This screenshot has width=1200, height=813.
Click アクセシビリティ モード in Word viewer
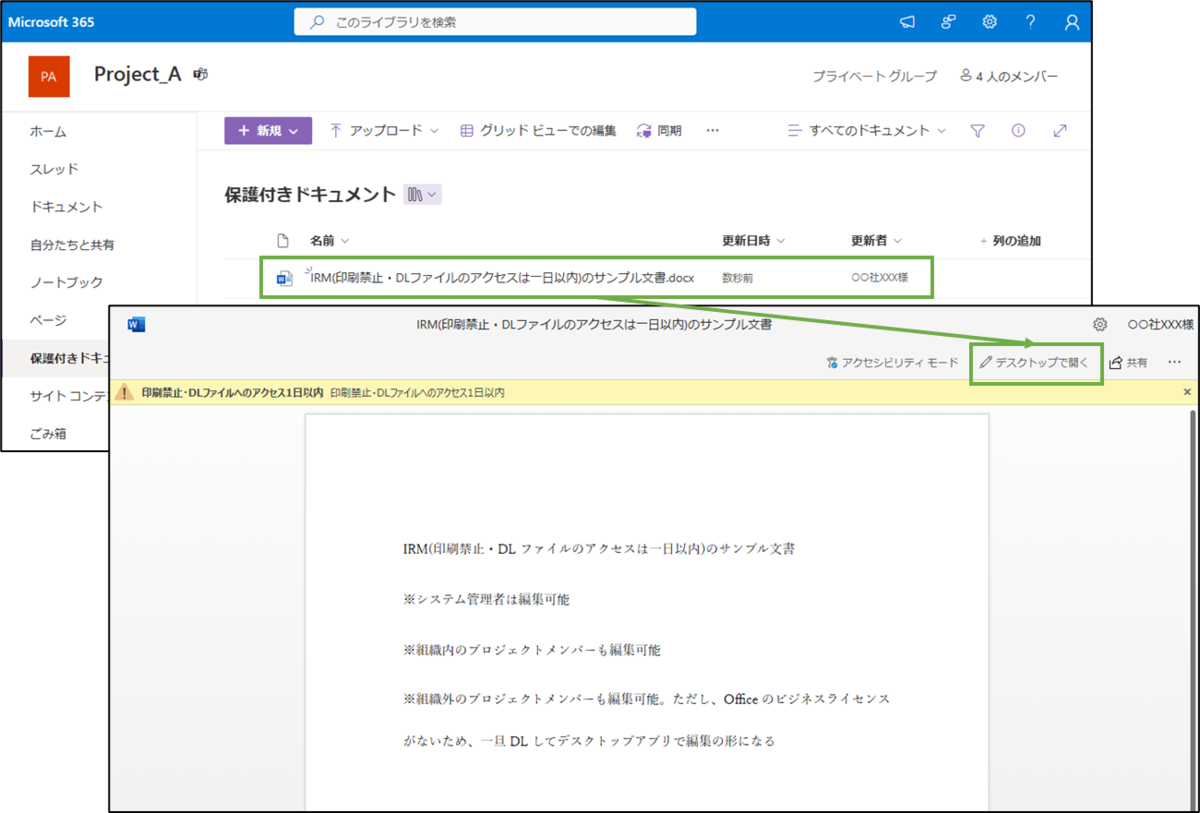[892, 362]
